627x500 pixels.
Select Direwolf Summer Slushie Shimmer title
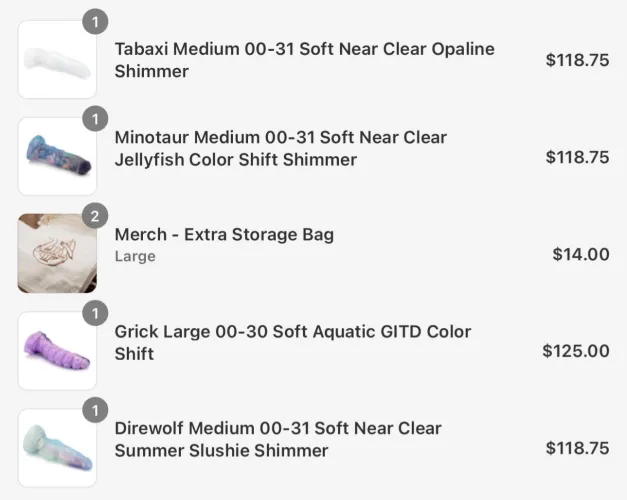click(278, 439)
